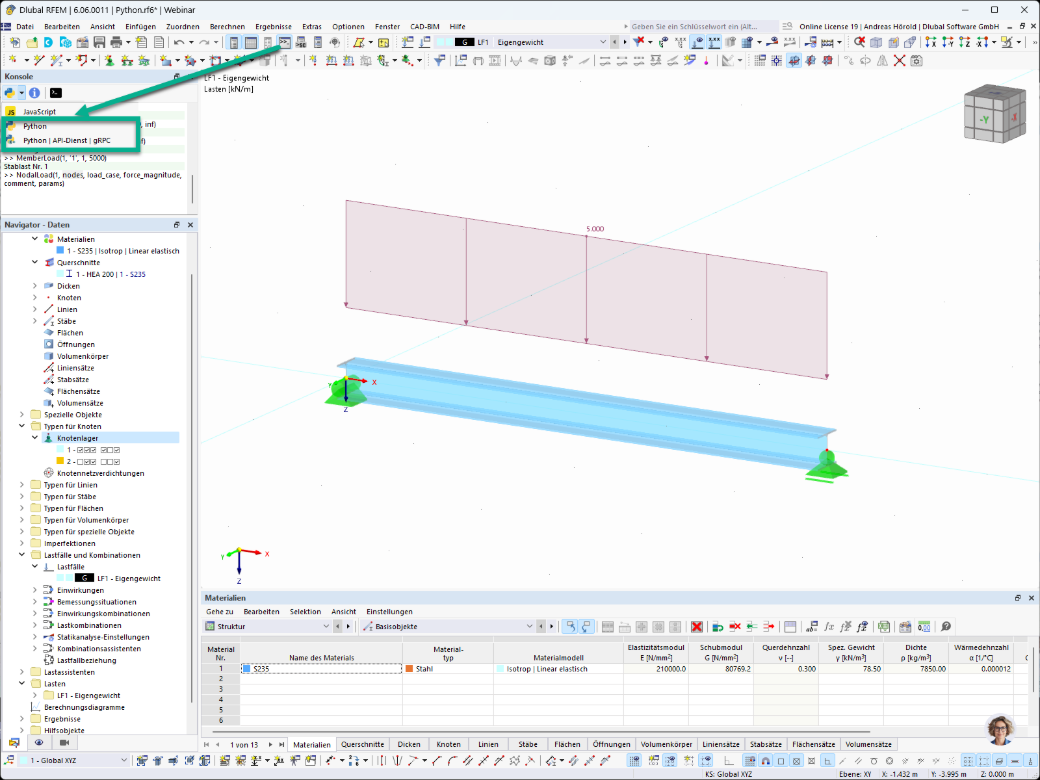Image resolution: width=1040 pixels, height=780 pixels.
Task: Switch to the Querschnitte table tab
Action: (x=363, y=744)
